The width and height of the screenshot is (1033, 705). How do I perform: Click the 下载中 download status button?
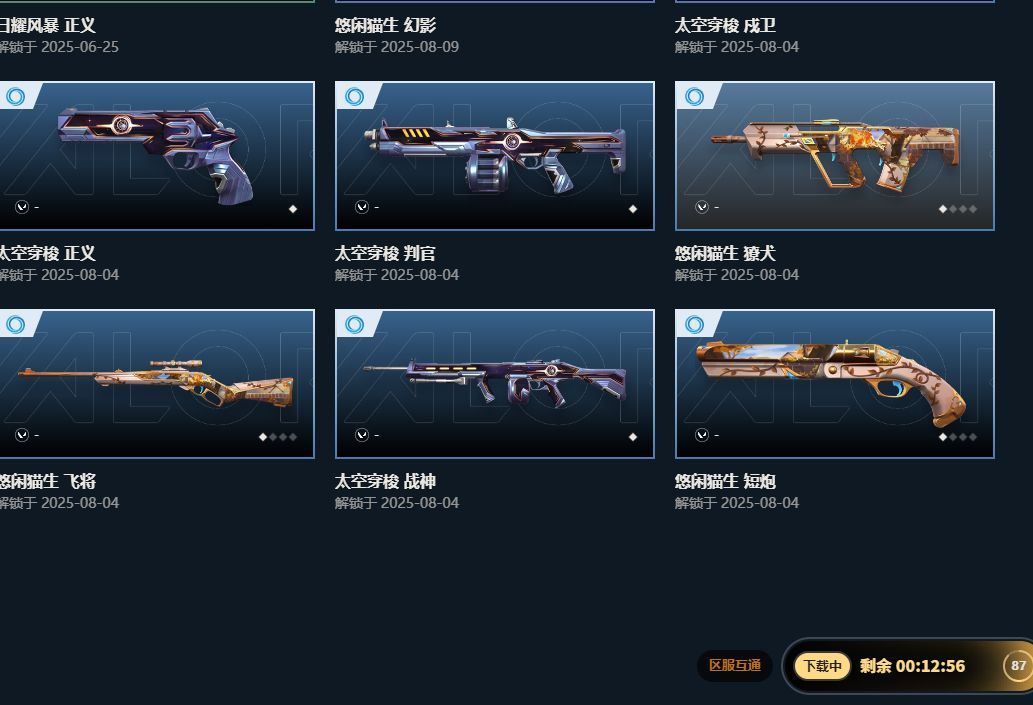click(822, 666)
